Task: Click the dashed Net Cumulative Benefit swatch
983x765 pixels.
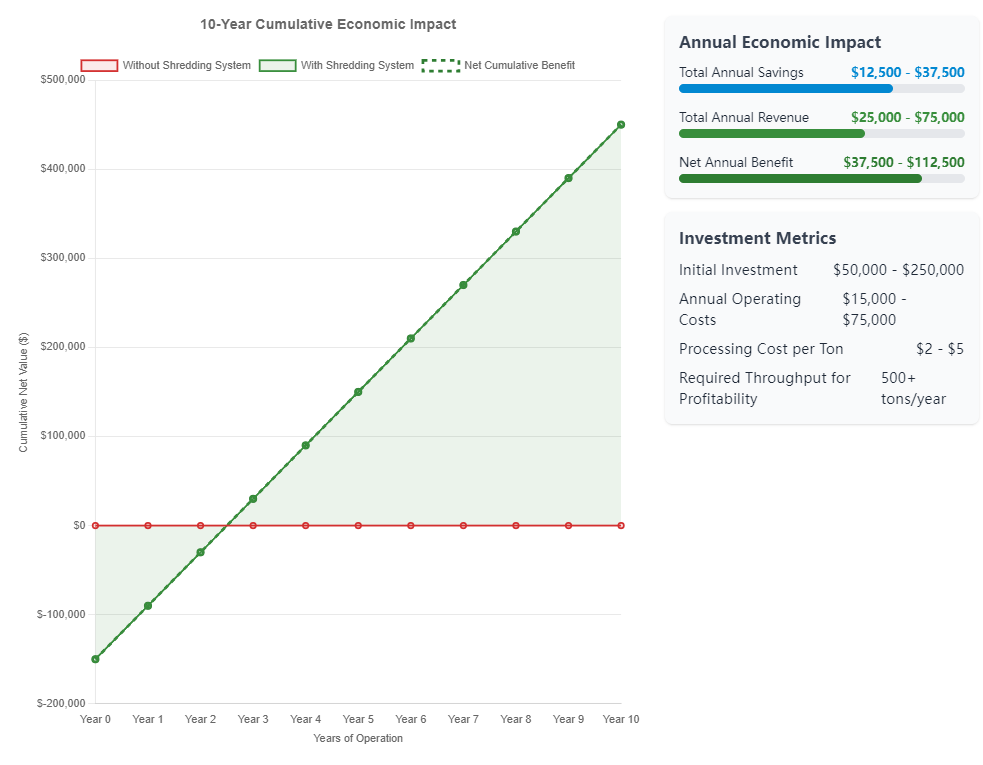Action: 440,66
